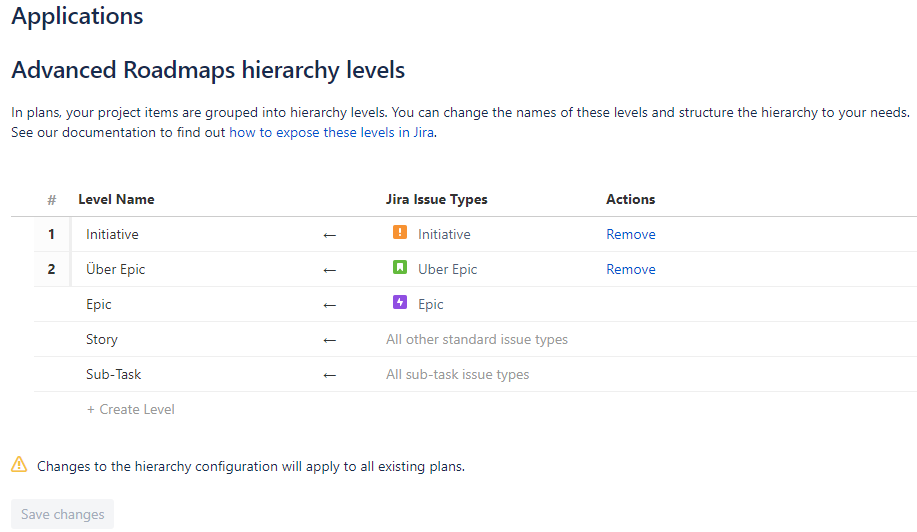Click the arrow in the Story row
This screenshot has height=532, width=917.
click(330, 340)
